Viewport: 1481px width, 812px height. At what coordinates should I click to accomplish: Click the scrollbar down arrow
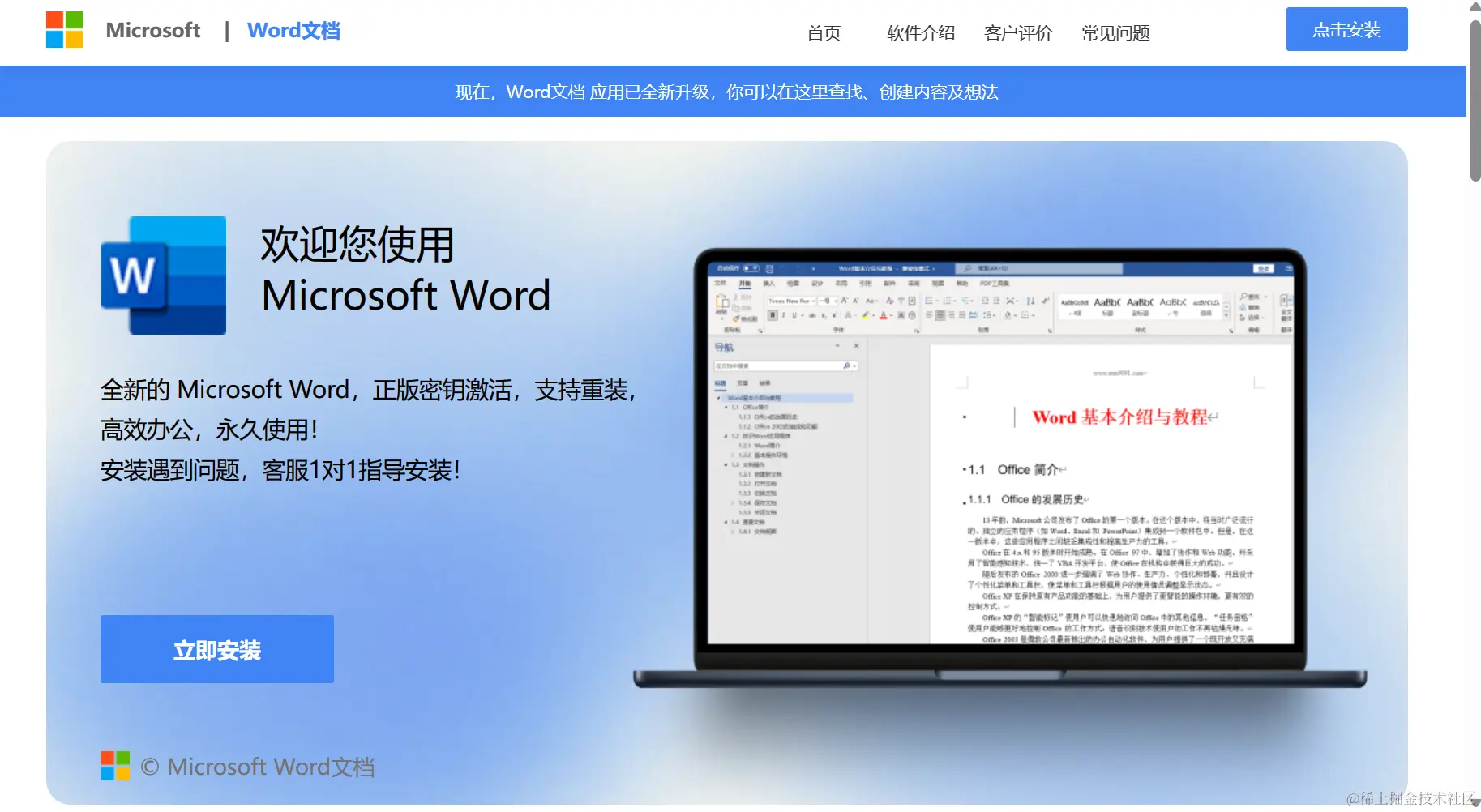(1475, 803)
